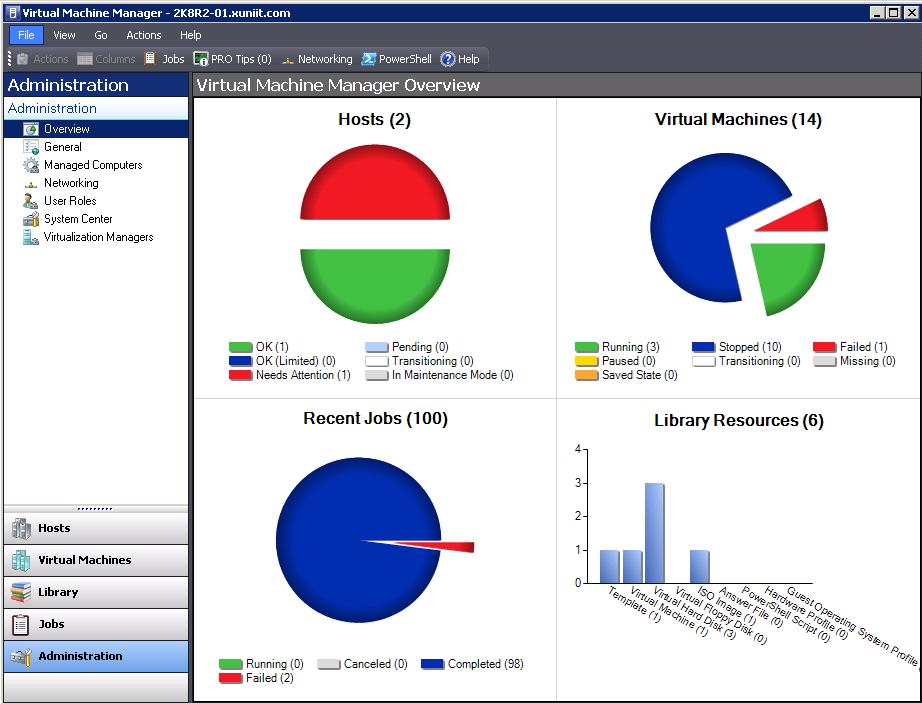Click "Saved State (0)" legend text
This screenshot has height=704, width=922.
[640, 375]
